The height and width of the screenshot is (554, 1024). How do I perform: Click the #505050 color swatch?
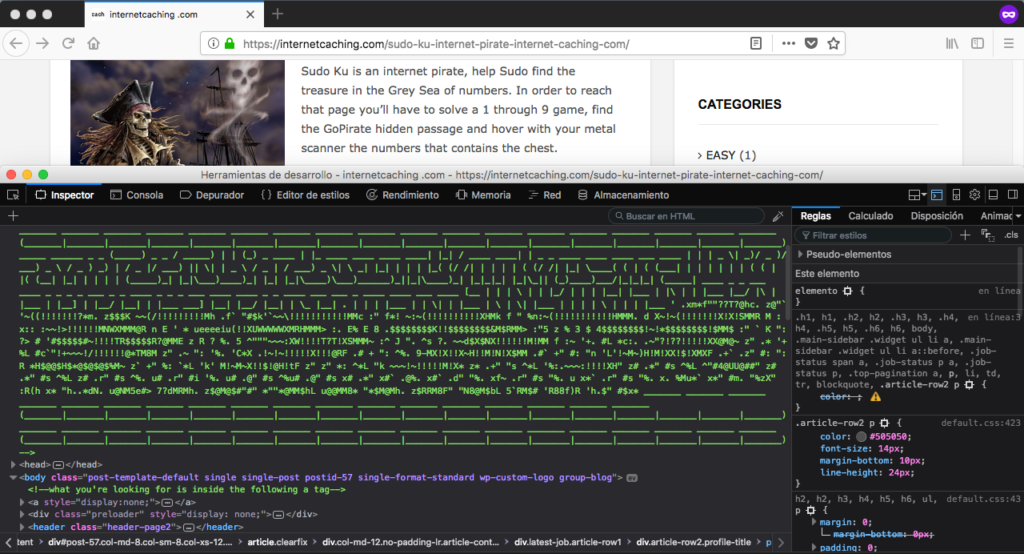pos(861,436)
